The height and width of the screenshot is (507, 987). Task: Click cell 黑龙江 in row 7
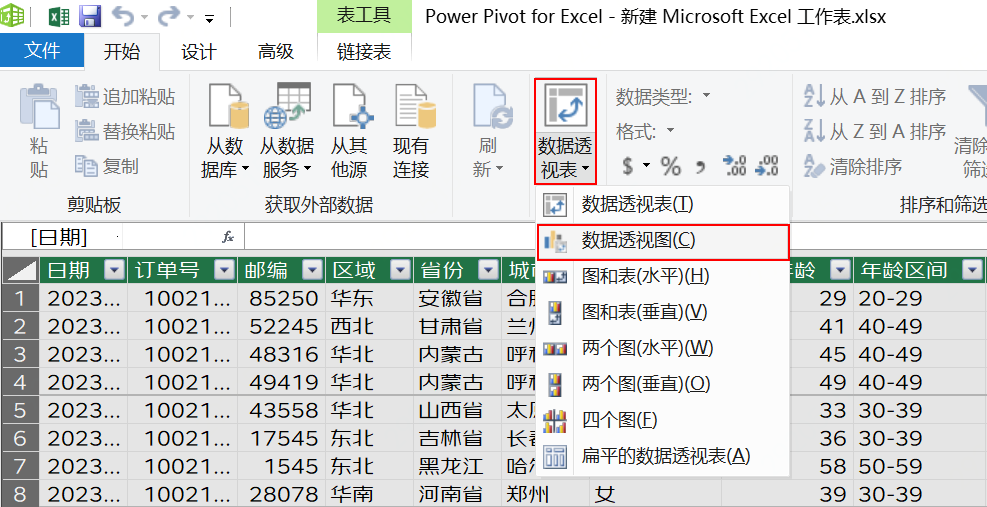[458, 467]
